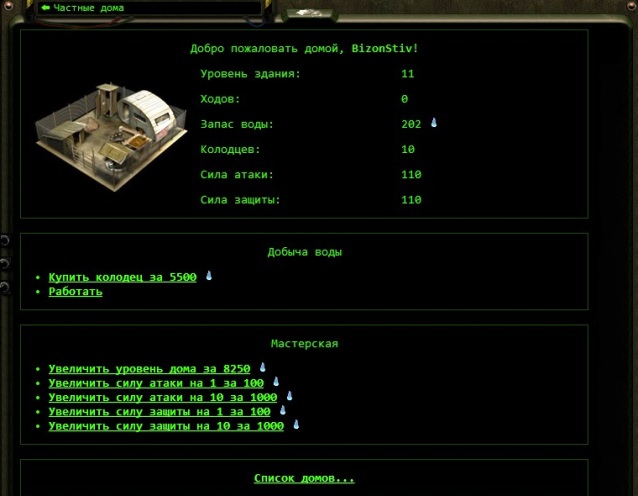Screen dimensions: 638x496
Task: Click water drop after силу атаки на 1 за 100
Action: (x=276, y=381)
